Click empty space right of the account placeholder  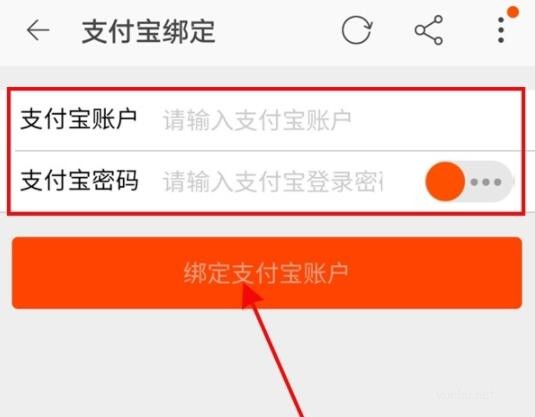click(x=435, y=120)
